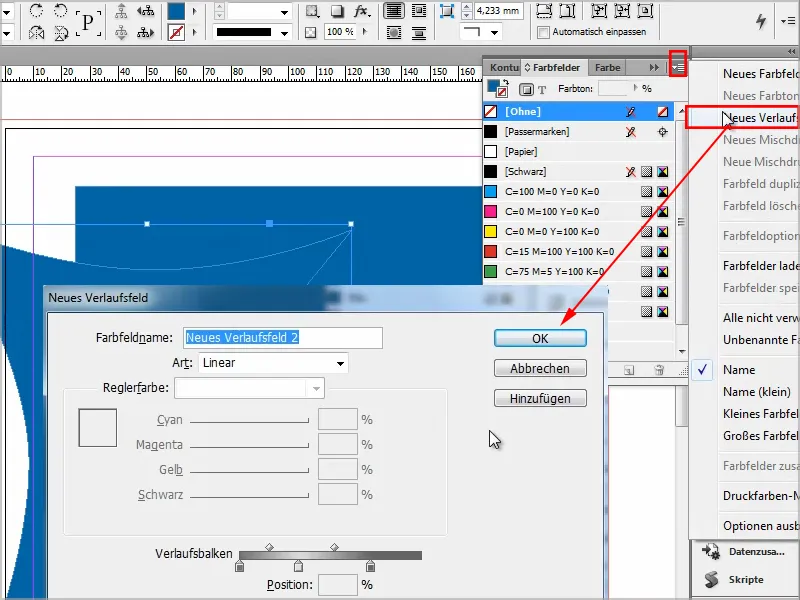The height and width of the screenshot is (600, 800).
Task: Choose Farbfelder laden menu entry
Action: (x=760, y=266)
